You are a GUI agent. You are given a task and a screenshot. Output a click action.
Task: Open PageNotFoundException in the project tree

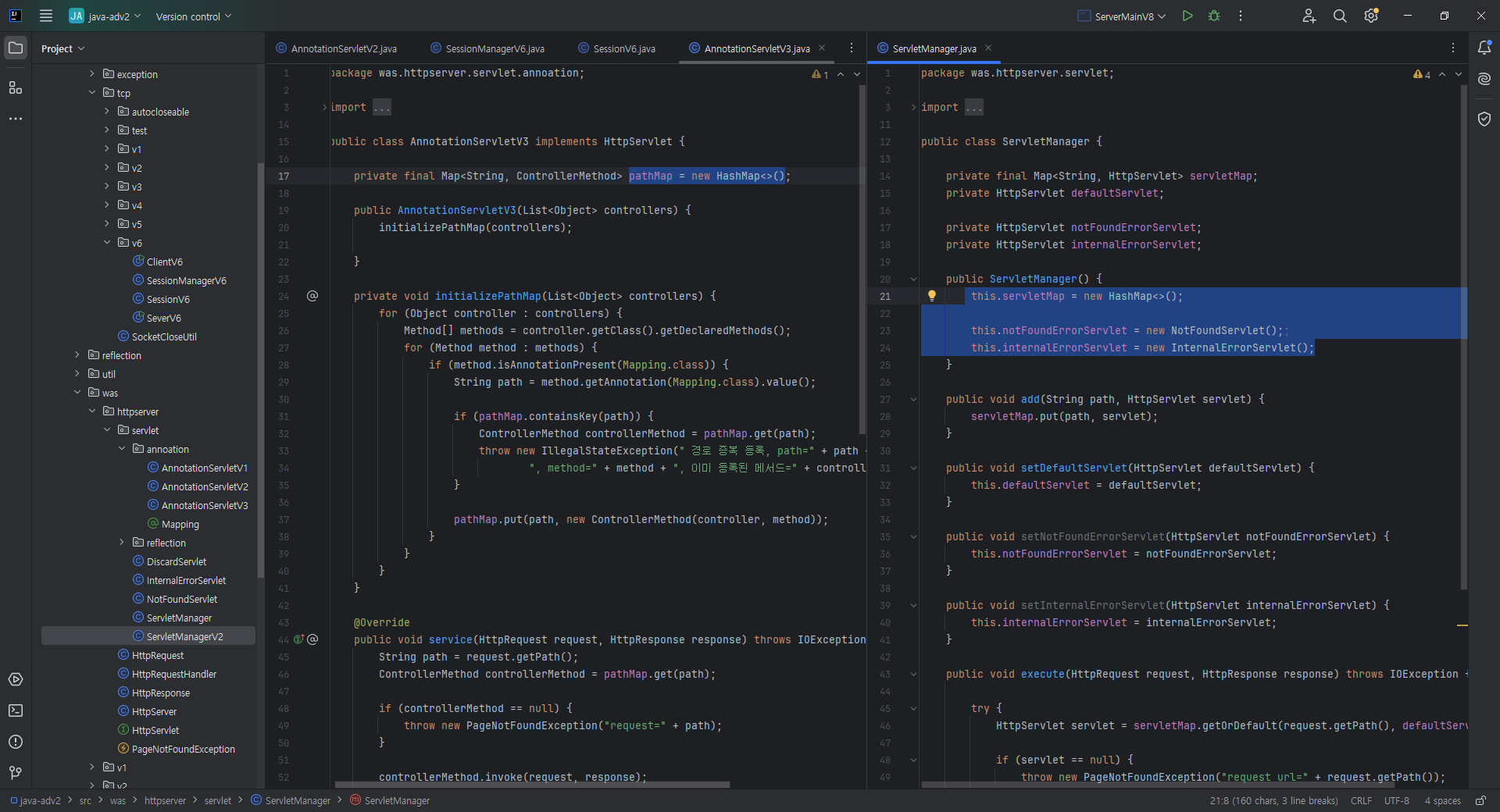click(176, 749)
